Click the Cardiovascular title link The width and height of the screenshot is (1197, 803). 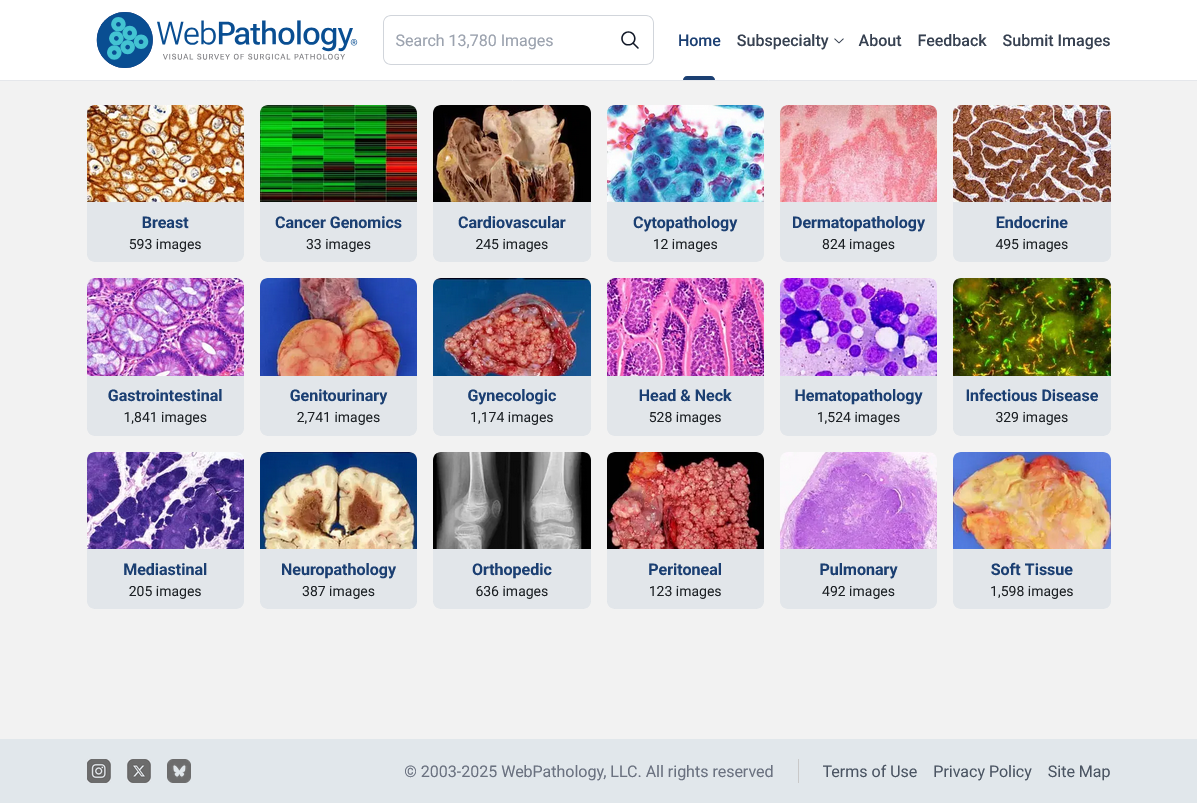(x=511, y=222)
